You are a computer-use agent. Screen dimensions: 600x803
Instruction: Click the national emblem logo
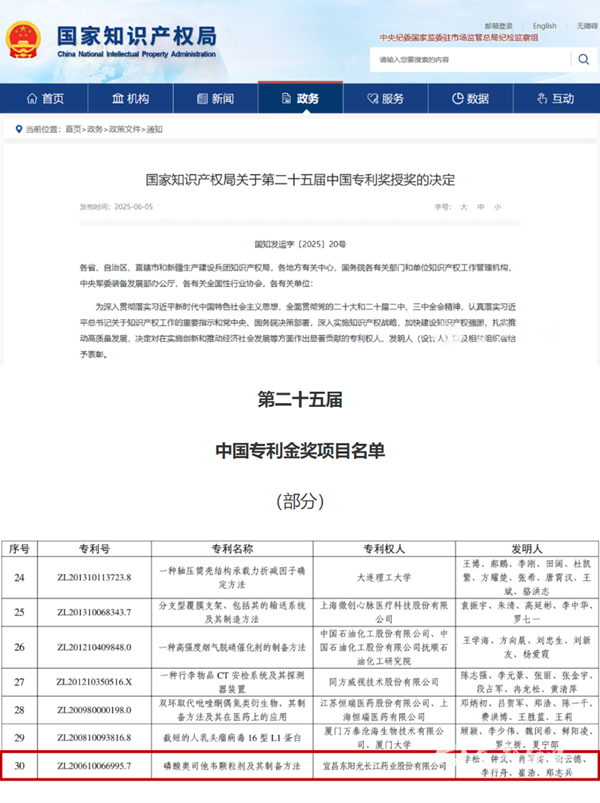tap(23, 39)
